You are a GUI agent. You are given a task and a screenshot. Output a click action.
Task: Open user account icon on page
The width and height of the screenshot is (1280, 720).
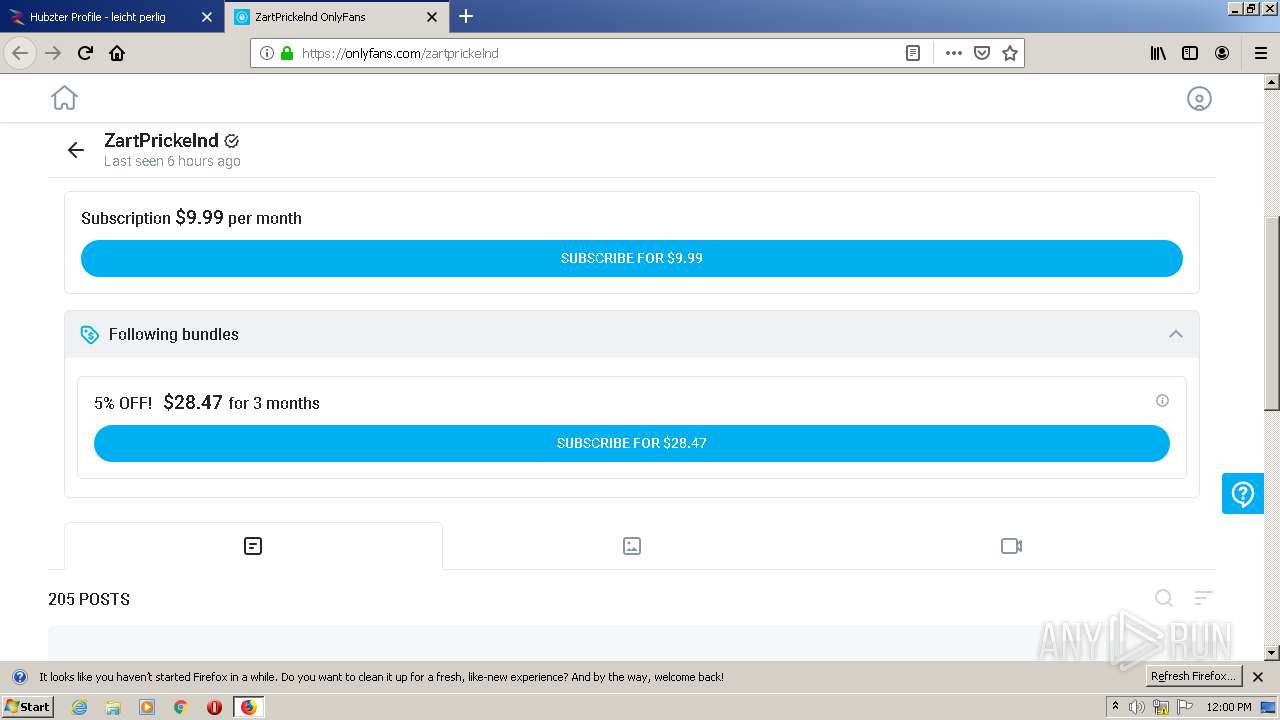pos(1199,98)
